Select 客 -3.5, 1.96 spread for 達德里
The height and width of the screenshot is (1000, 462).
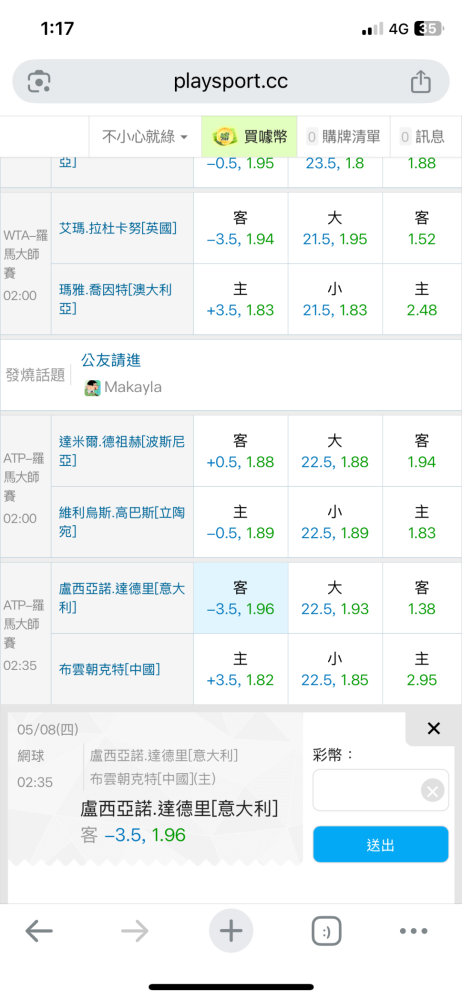pyautogui.click(x=241, y=598)
